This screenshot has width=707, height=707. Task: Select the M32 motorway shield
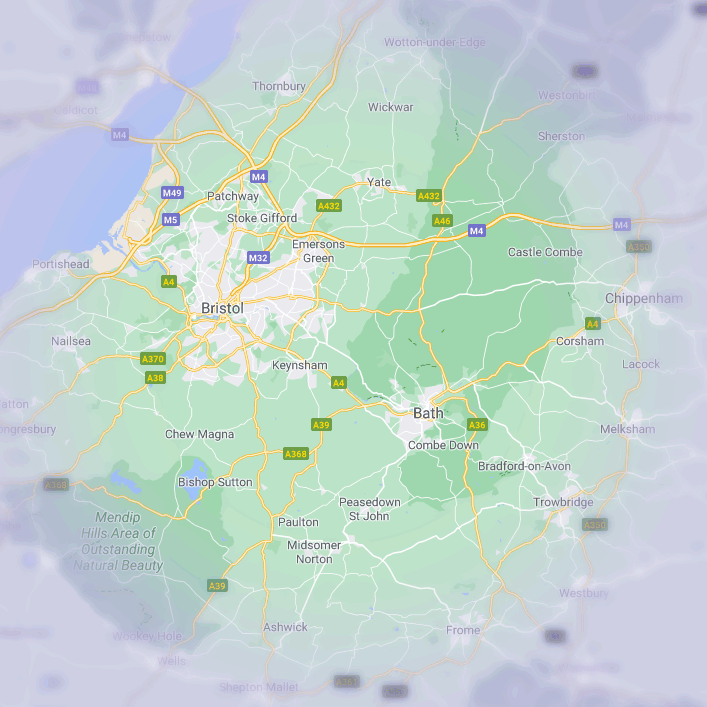tap(258, 258)
